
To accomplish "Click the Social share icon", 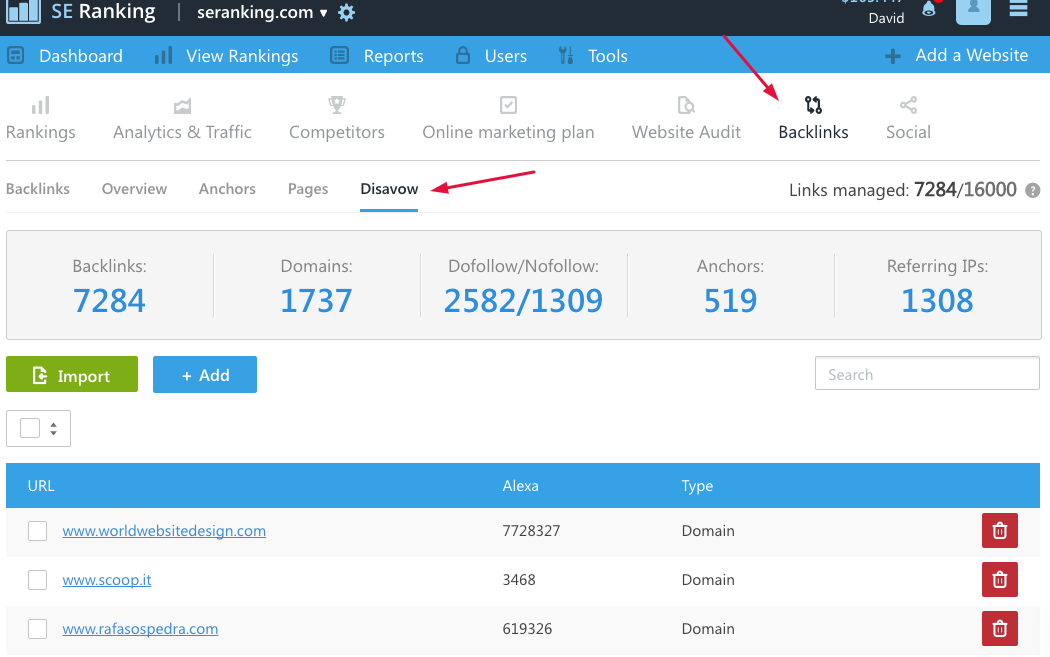I will click(909, 105).
